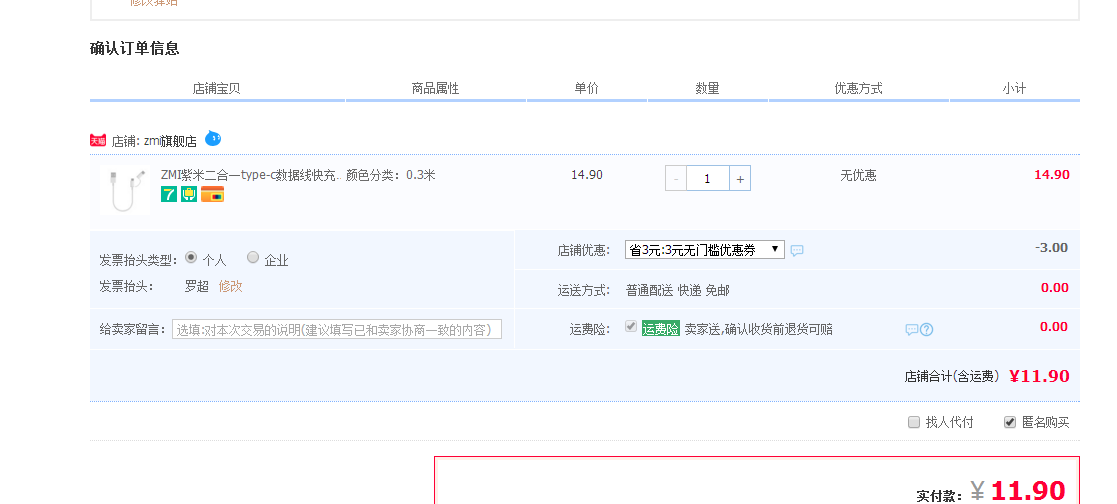Click the question mark help icon for 运费险
The width and height of the screenshot is (1117, 504).
(926, 329)
